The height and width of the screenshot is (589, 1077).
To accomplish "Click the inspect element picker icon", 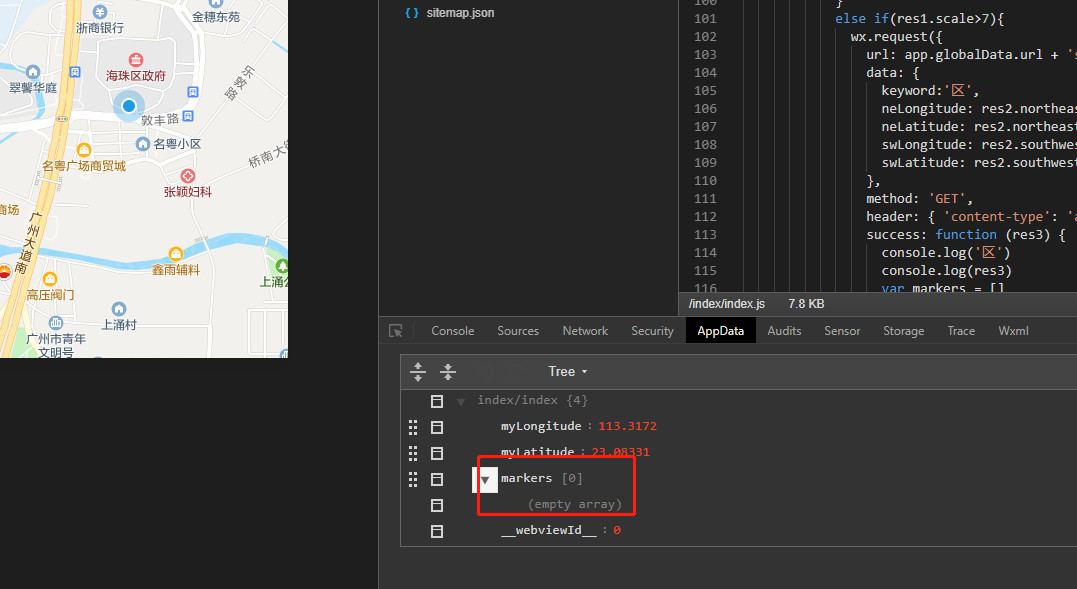I will coord(396,331).
